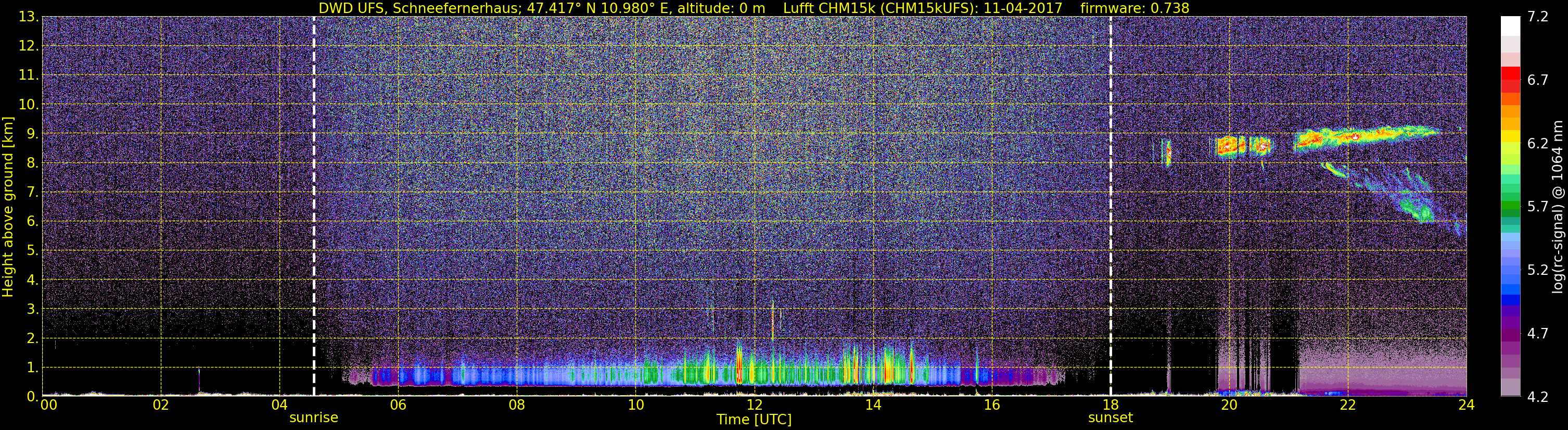1568x430 pixels.
Task: Click the height axis tick 9
Action: [x=32, y=134]
